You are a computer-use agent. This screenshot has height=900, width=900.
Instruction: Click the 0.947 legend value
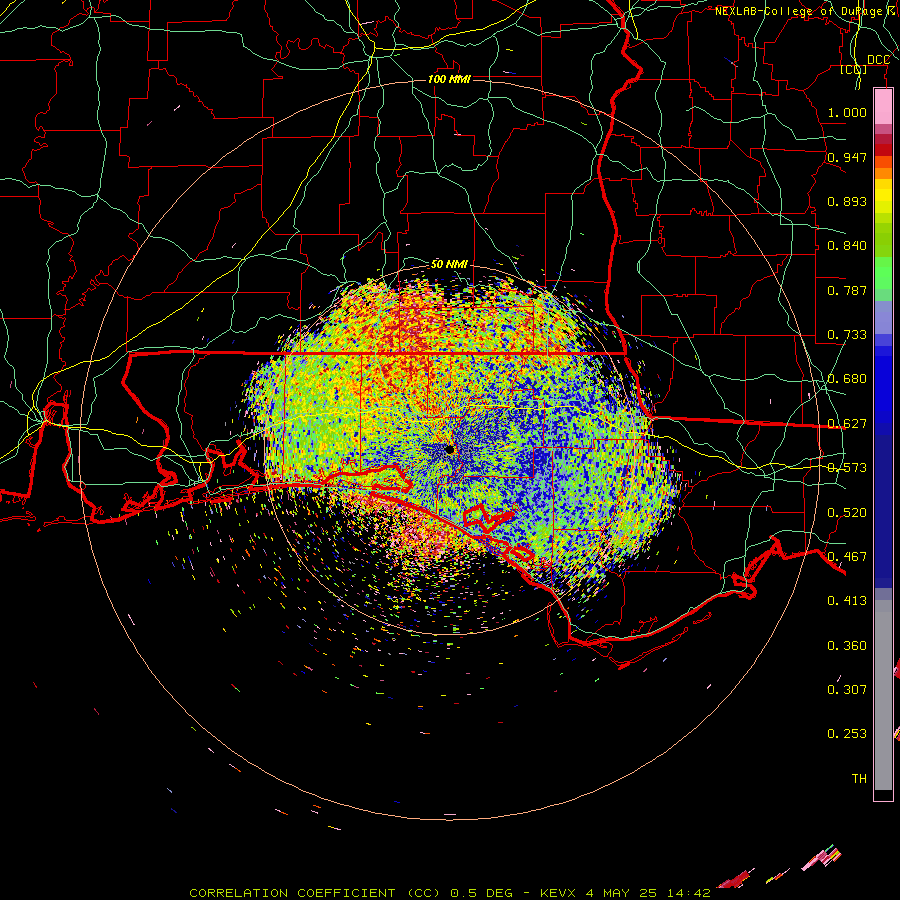(847, 157)
